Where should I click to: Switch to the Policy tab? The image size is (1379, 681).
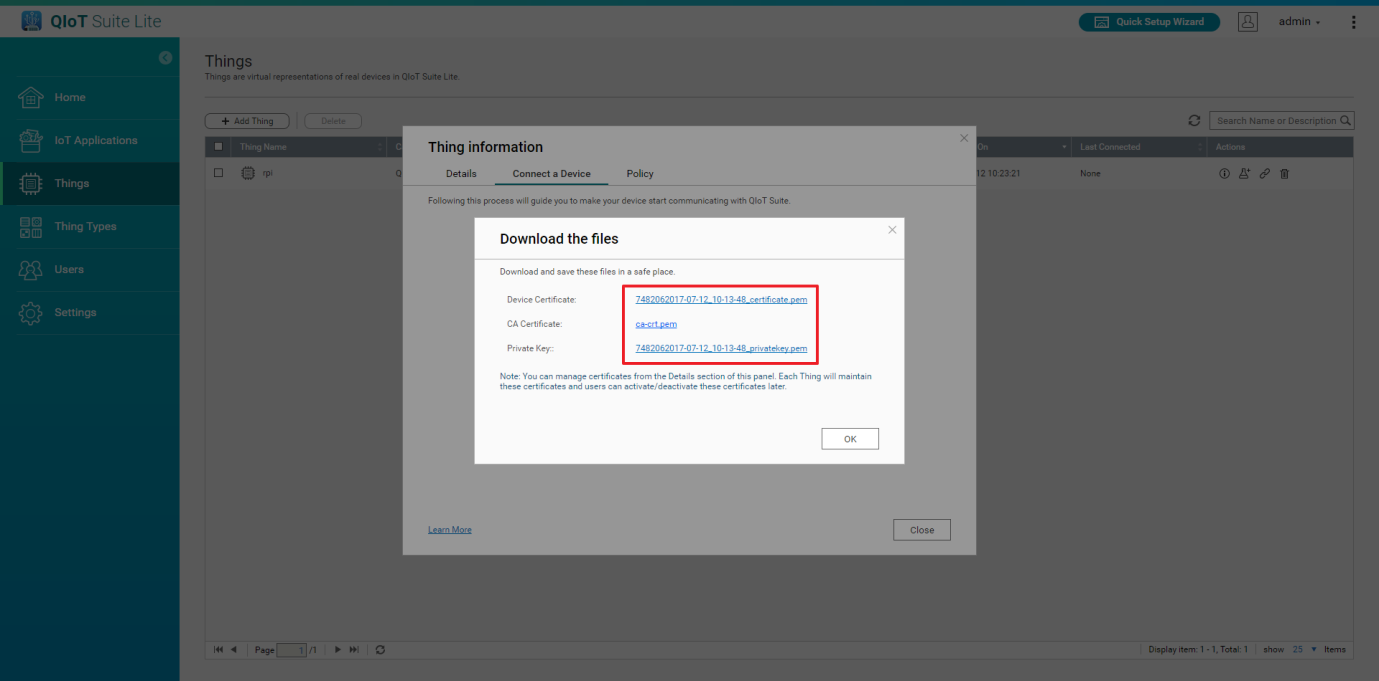pyautogui.click(x=640, y=174)
